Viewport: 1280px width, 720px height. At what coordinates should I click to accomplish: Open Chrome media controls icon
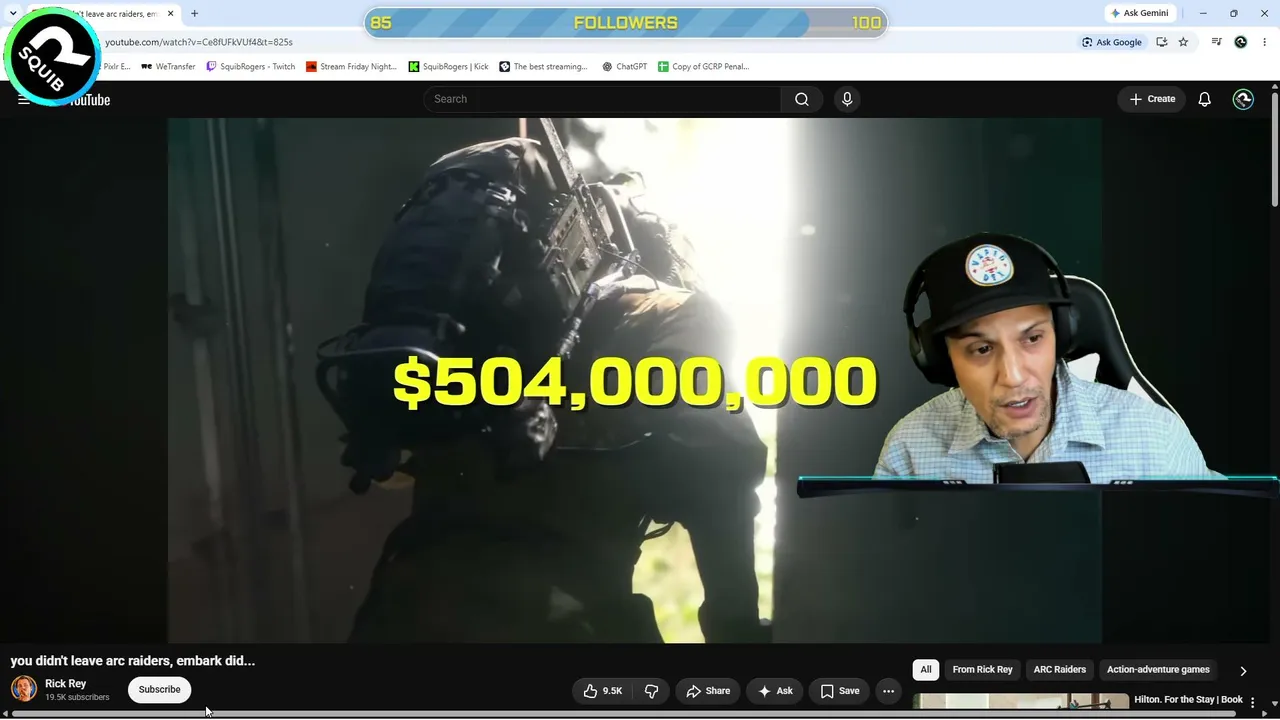pos(1216,42)
